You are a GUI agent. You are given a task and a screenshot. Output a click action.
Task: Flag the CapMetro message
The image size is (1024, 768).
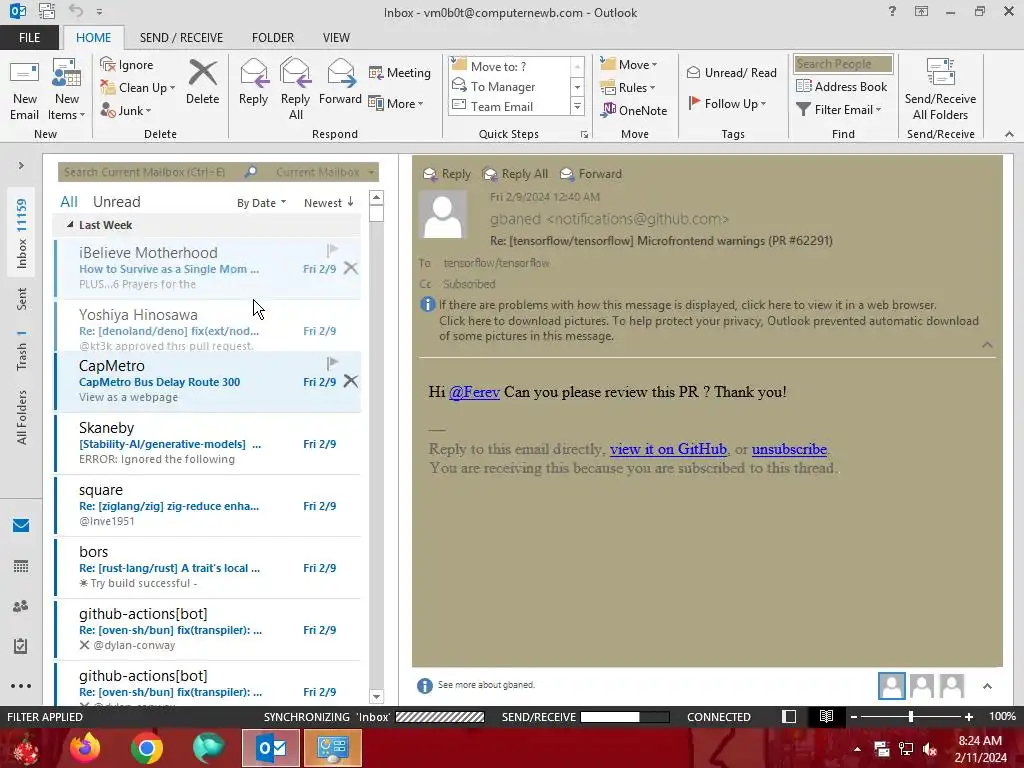[332, 362]
